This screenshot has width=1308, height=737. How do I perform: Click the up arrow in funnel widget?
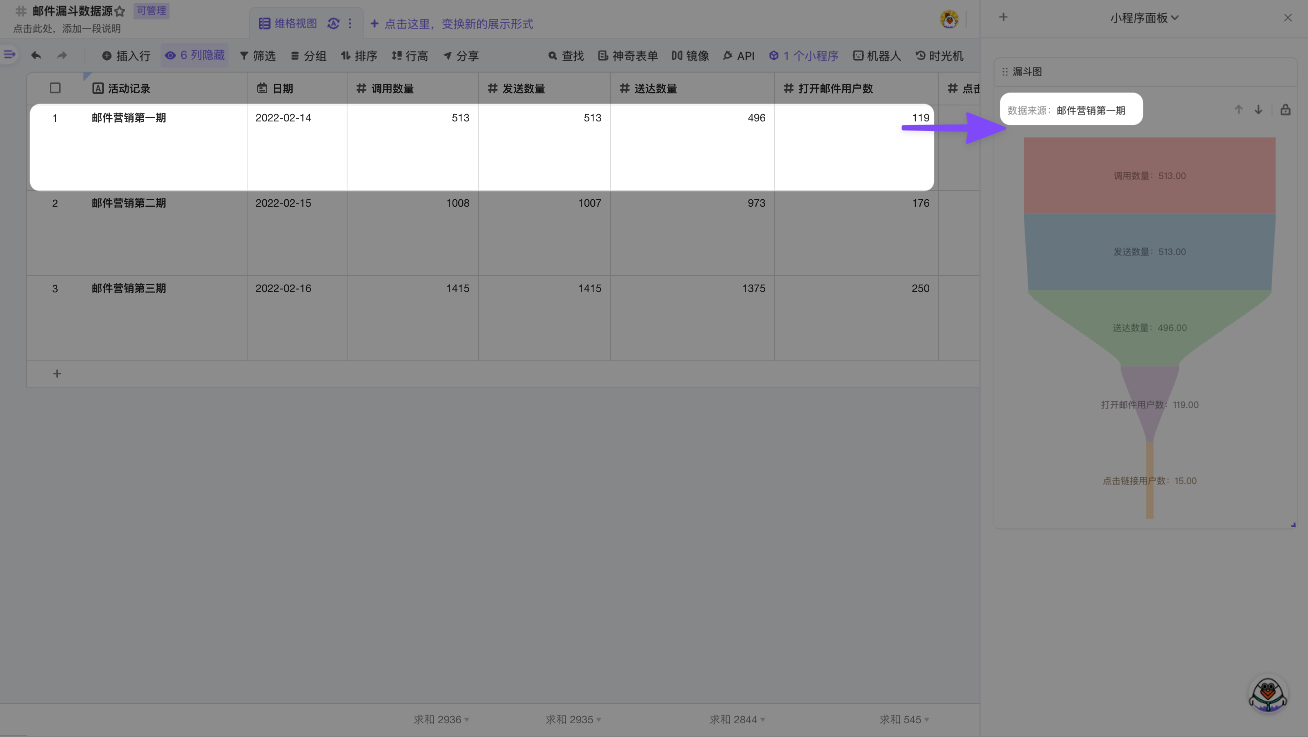[1238, 110]
